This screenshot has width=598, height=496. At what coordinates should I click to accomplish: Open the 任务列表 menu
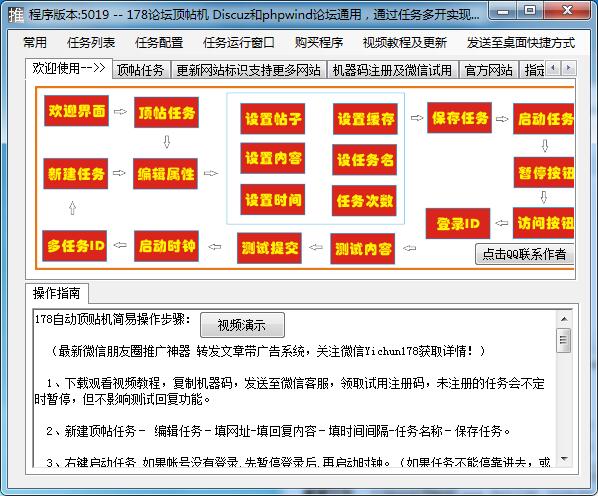click(91, 42)
